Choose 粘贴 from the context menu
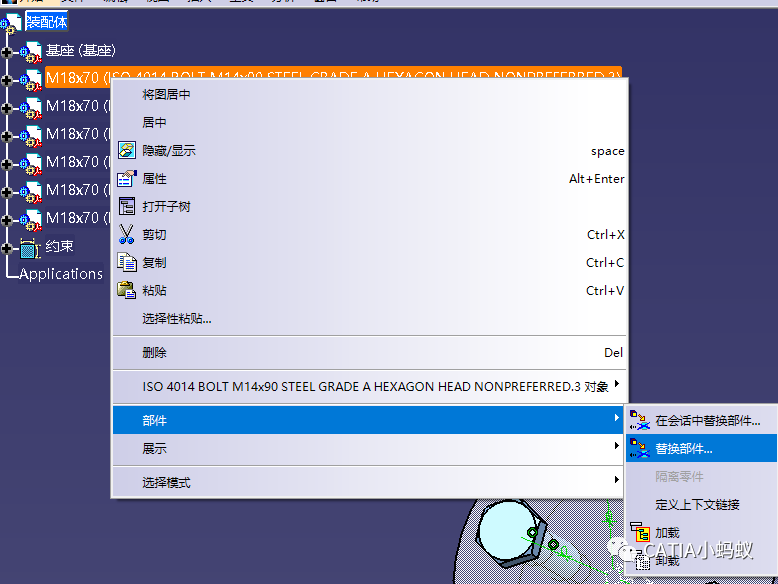Image resolution: width=778 pixels, height=584 pixels. click(370, 290)
